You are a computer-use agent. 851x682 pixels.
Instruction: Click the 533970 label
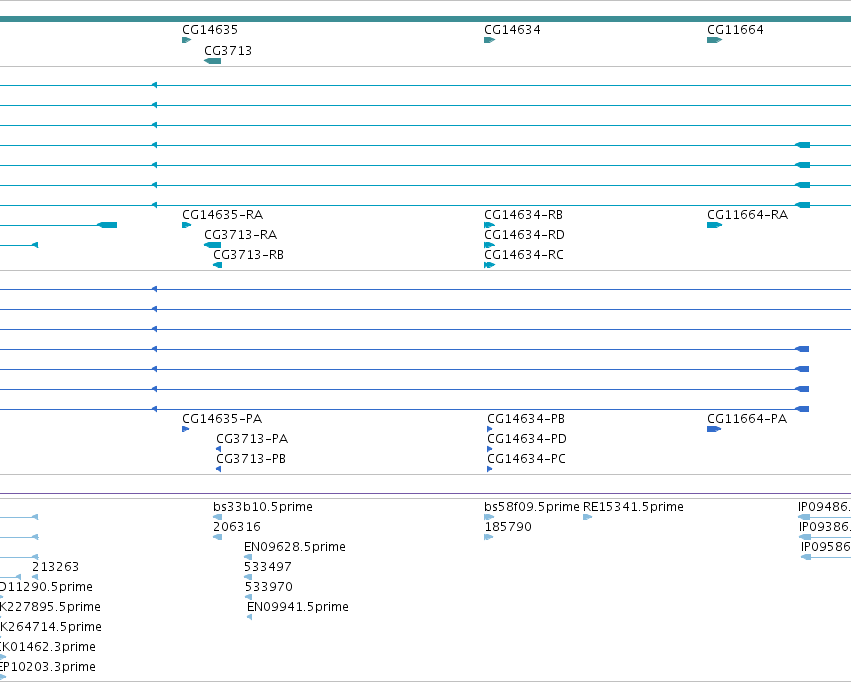pyautogui.click(x=269, y=587)
